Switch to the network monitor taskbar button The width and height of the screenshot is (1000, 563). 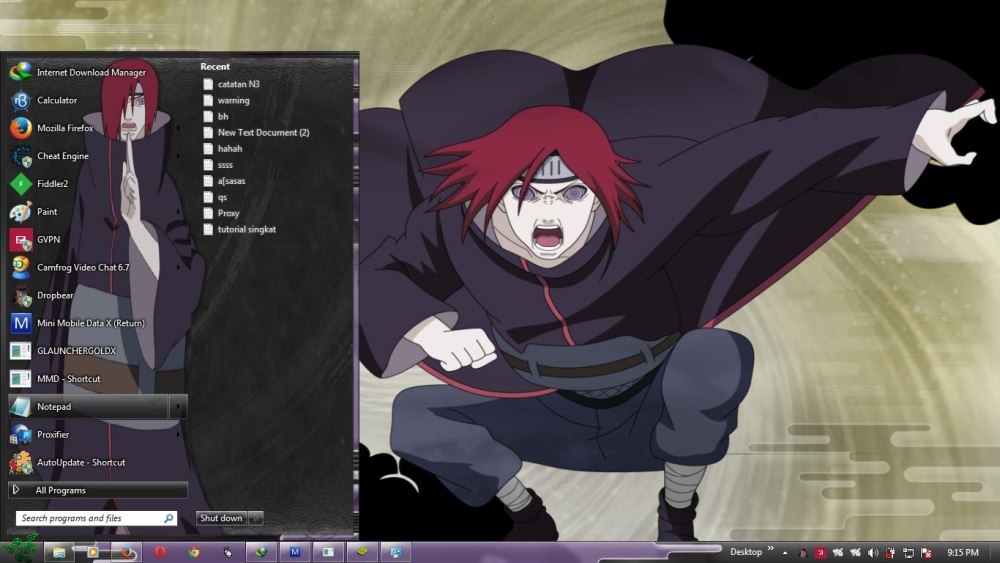(x=395, y=552)
